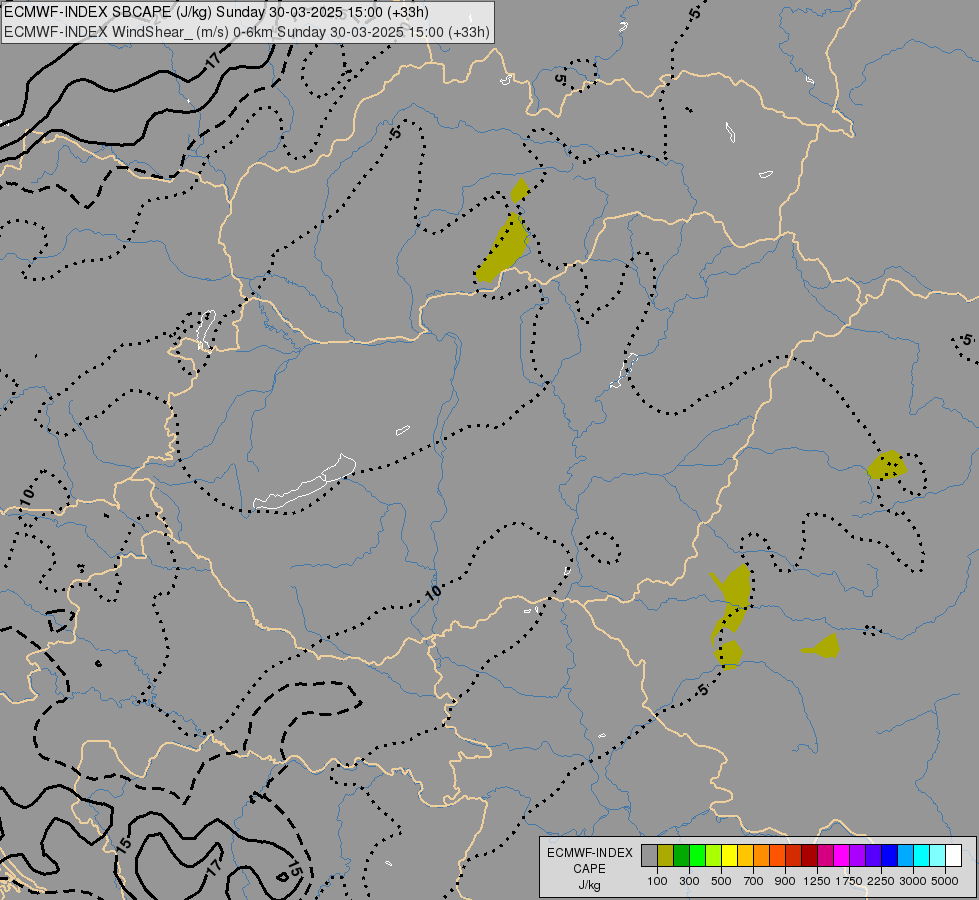Select the bright green legend swatch
This screenshot has height=900, width=979.
pos(697,855)
